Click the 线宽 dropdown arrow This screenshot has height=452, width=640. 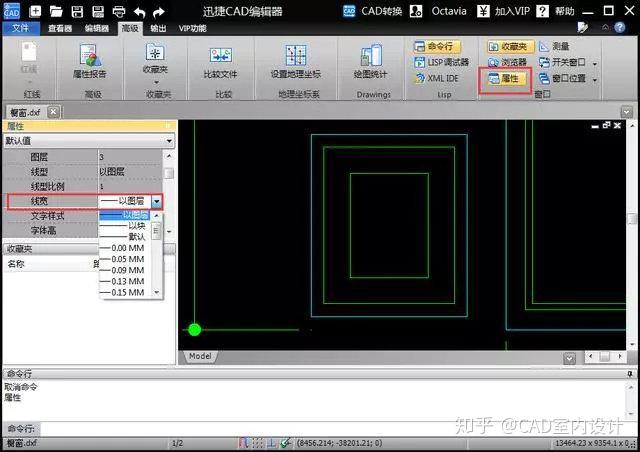pyautogui.click(x=156, y=201)
